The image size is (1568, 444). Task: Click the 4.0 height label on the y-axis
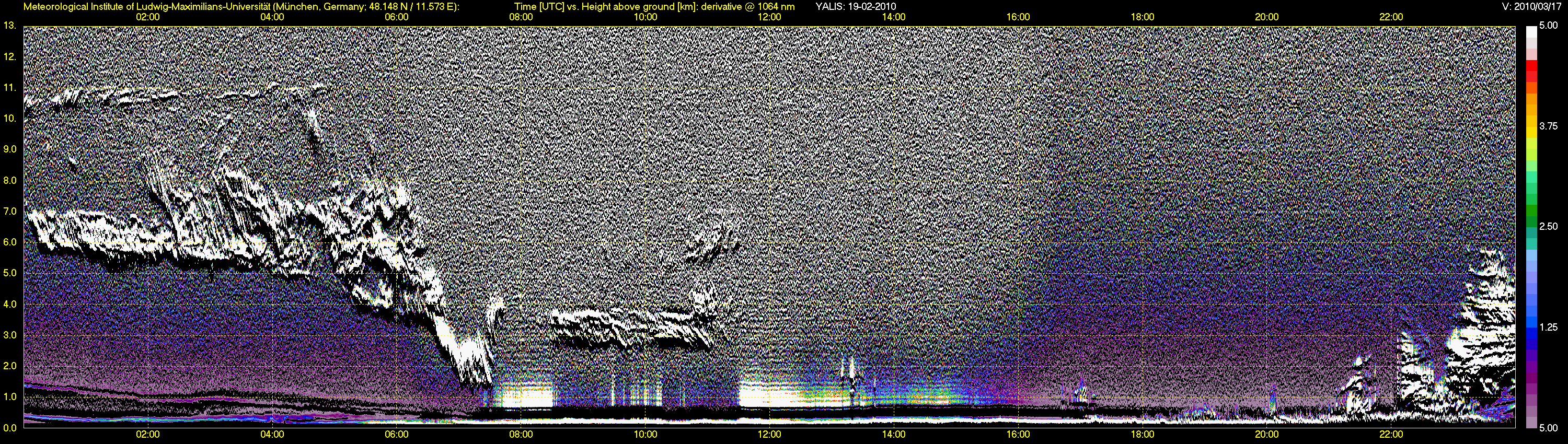pos(10,304)
